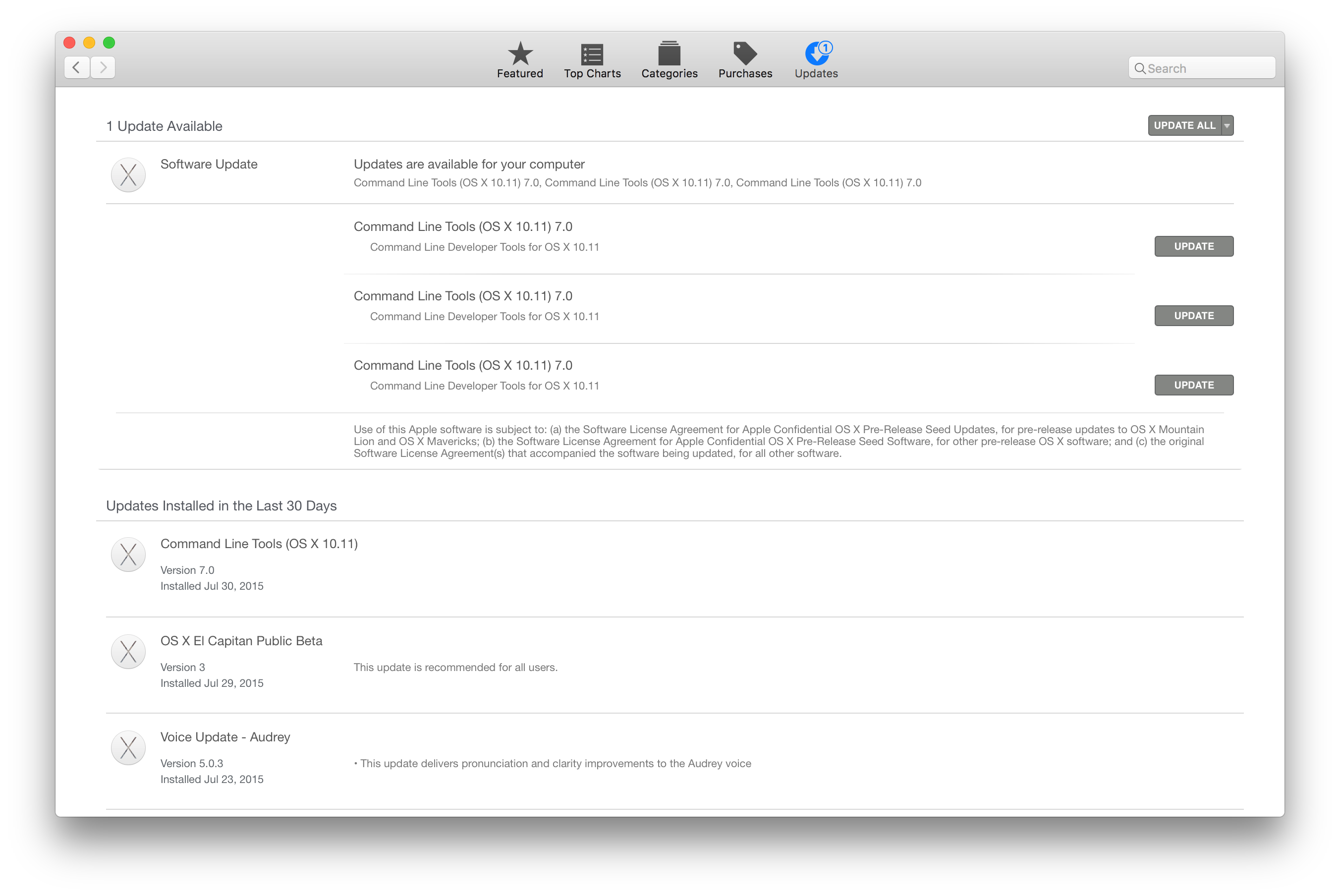The height and width of the screenshot is (896, 1340).
Task: Click the Audrey voice pronunciation improvements note
Action: pyautogui.click(x=553, y=763)
